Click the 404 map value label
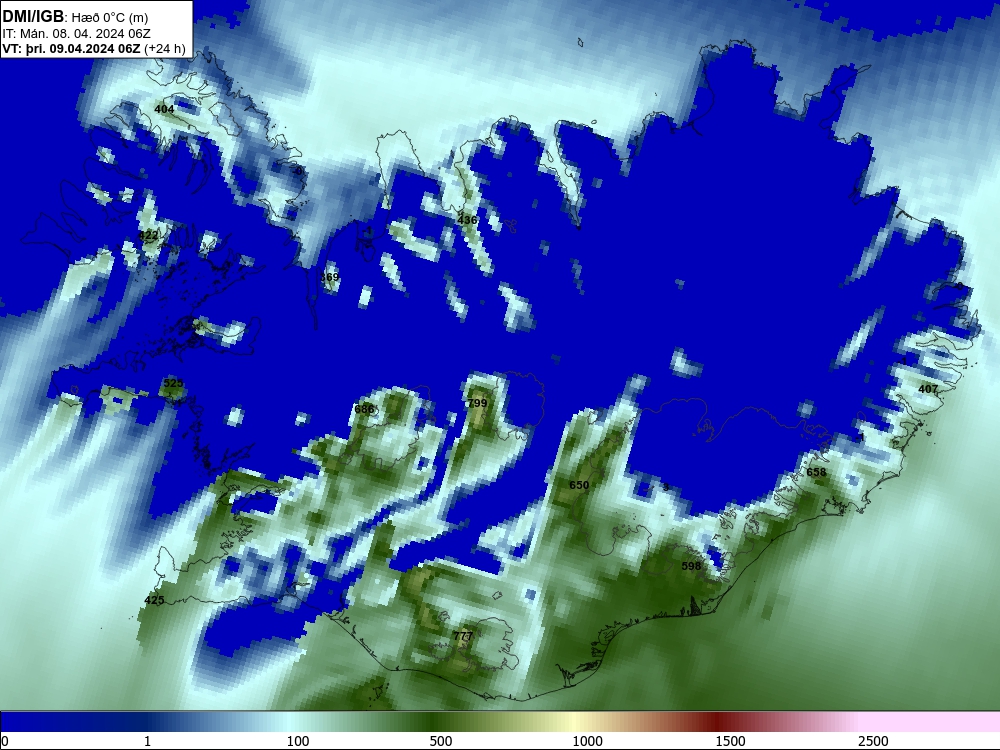This screenshot has width=1000, height=750. click(164, 110)
